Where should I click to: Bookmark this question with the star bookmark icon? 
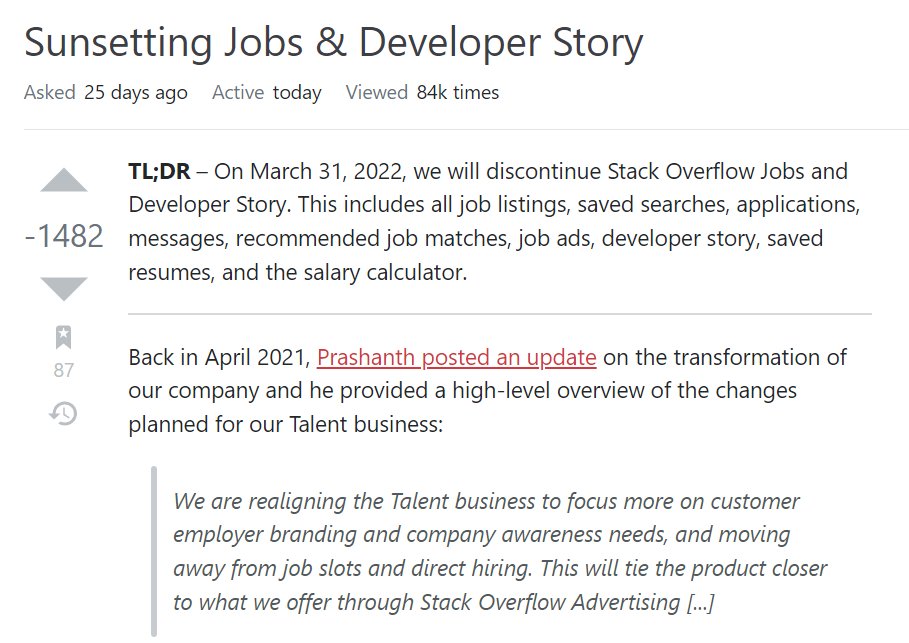click(x=63, y=337)
